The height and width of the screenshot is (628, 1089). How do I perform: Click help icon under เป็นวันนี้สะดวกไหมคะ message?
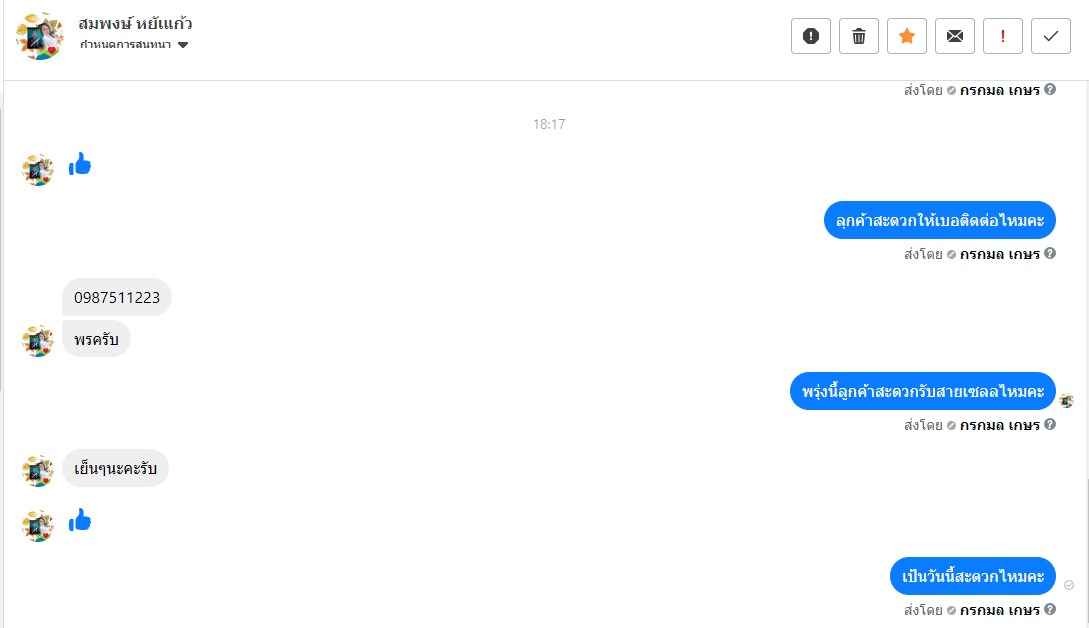tap(1050, 609)
